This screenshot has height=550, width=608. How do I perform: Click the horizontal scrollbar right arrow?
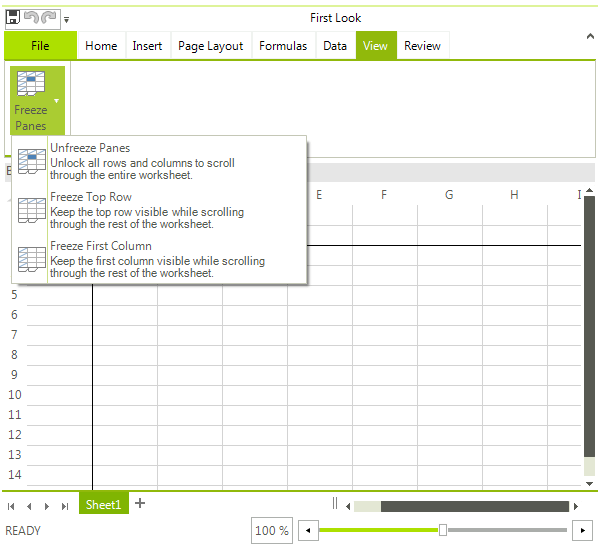pyautogui.click(x=576, y=507)
